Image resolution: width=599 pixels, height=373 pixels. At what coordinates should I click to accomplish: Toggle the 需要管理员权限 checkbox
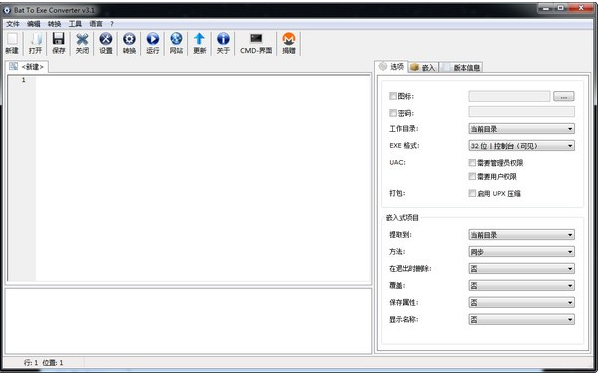(x=472, y=162)
